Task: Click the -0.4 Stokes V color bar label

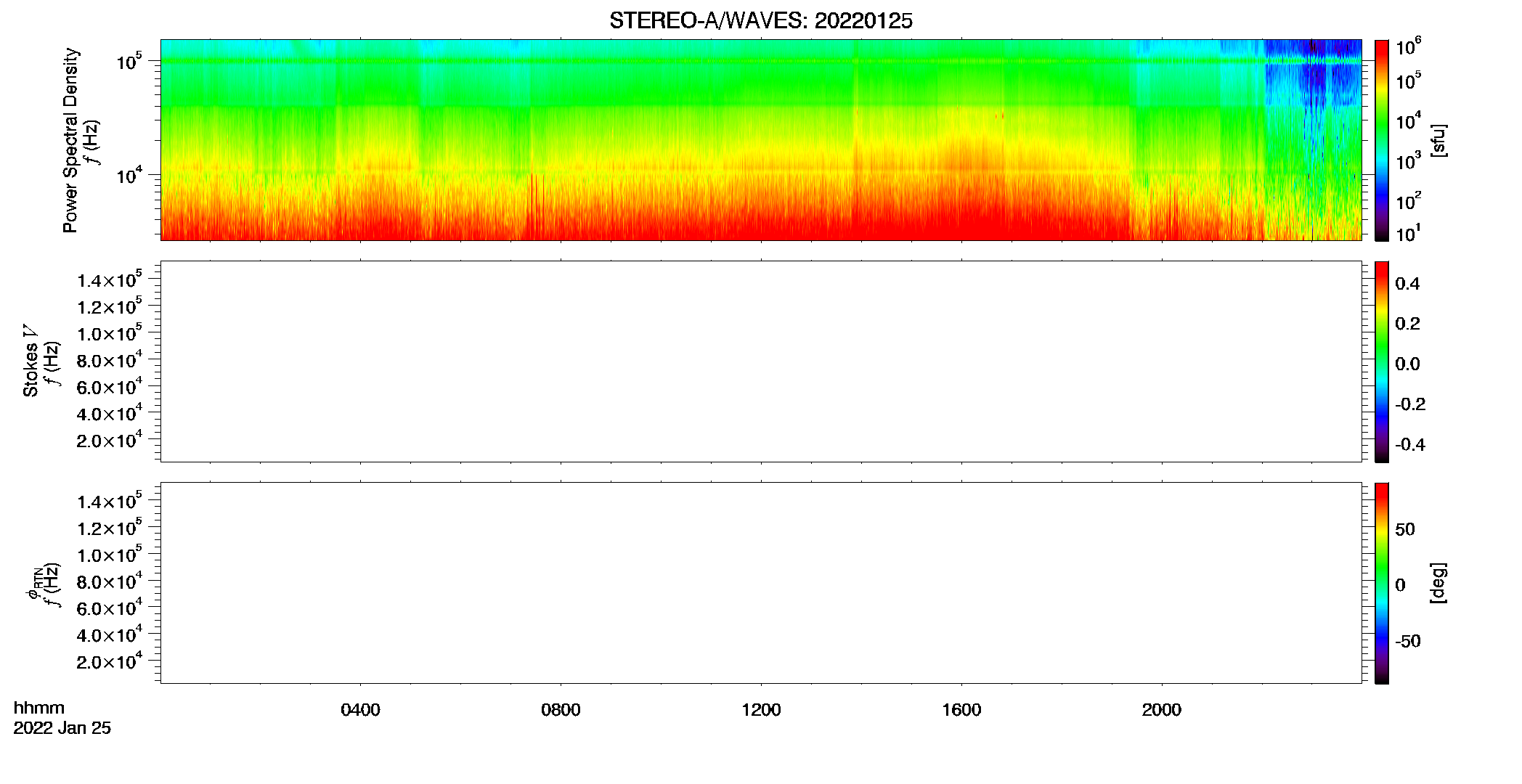Action: pyautogui.click(x=1410, y=445)
